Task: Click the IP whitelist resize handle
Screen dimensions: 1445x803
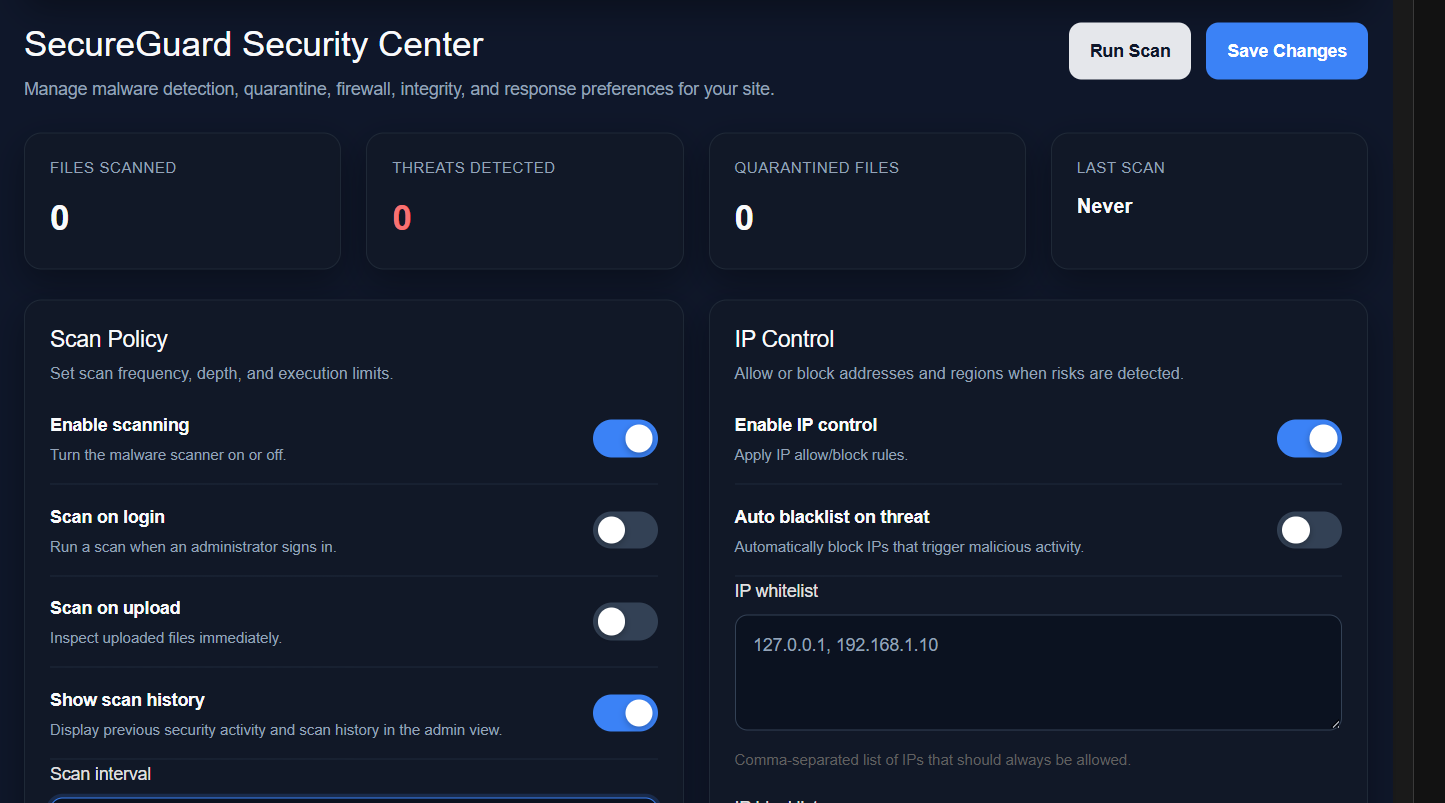Action: [x=1334, y=723]
